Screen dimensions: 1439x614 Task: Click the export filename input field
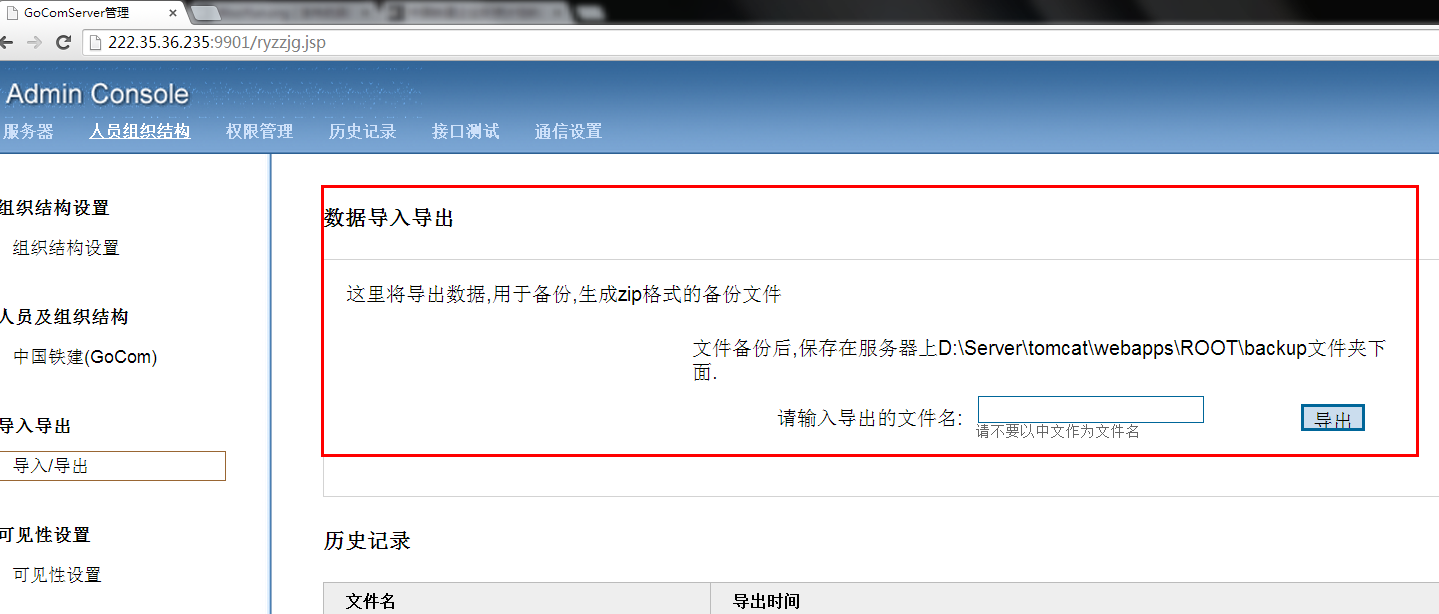1090,410
